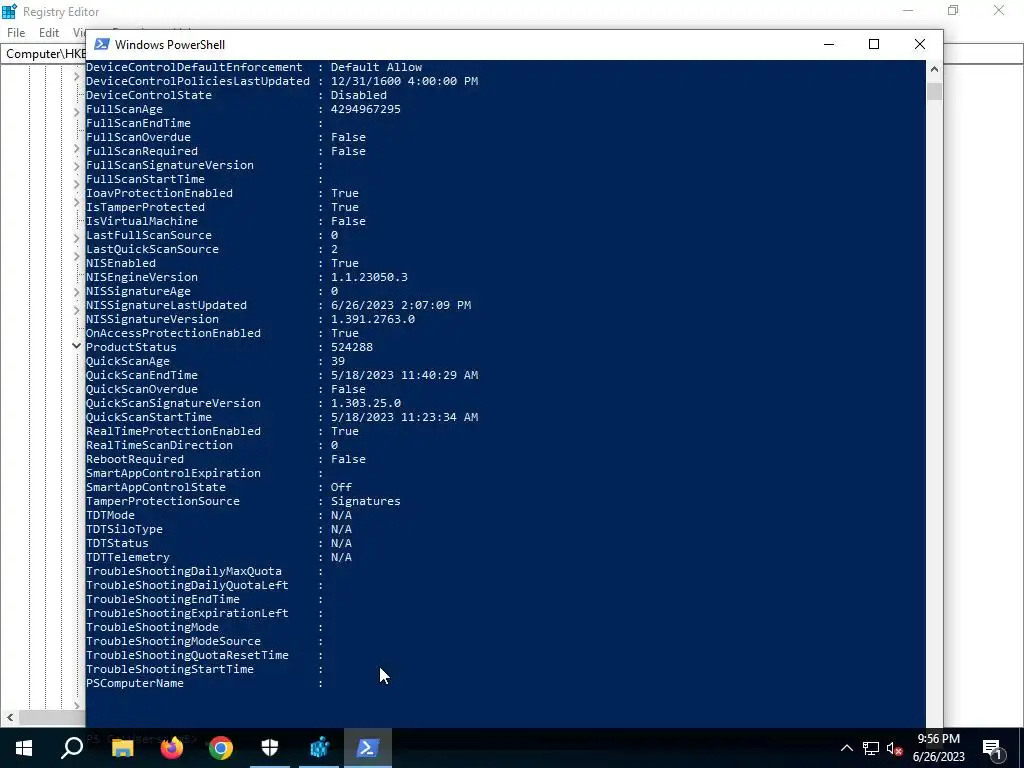Viewport: 1024px width, 768px height.
Task: Select the PowerShell taskbar icon
Action: click(x=368, y=748)
